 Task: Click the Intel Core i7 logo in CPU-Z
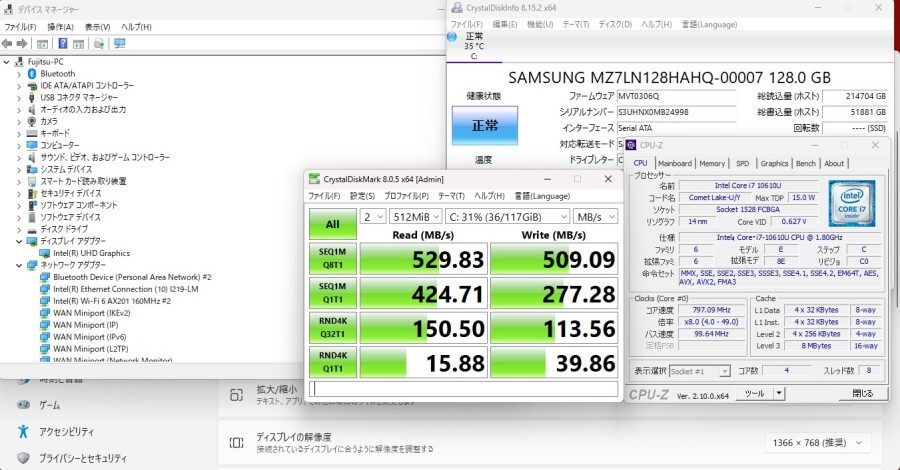851,203
